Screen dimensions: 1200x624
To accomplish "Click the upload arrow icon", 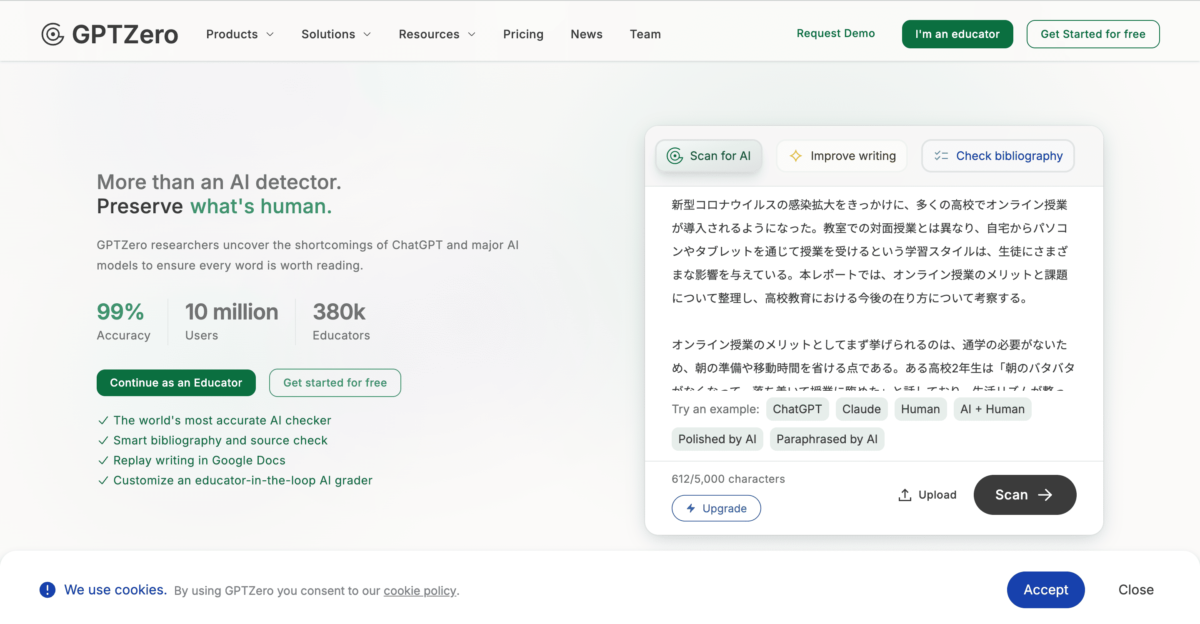I will (x=905, y=495).
